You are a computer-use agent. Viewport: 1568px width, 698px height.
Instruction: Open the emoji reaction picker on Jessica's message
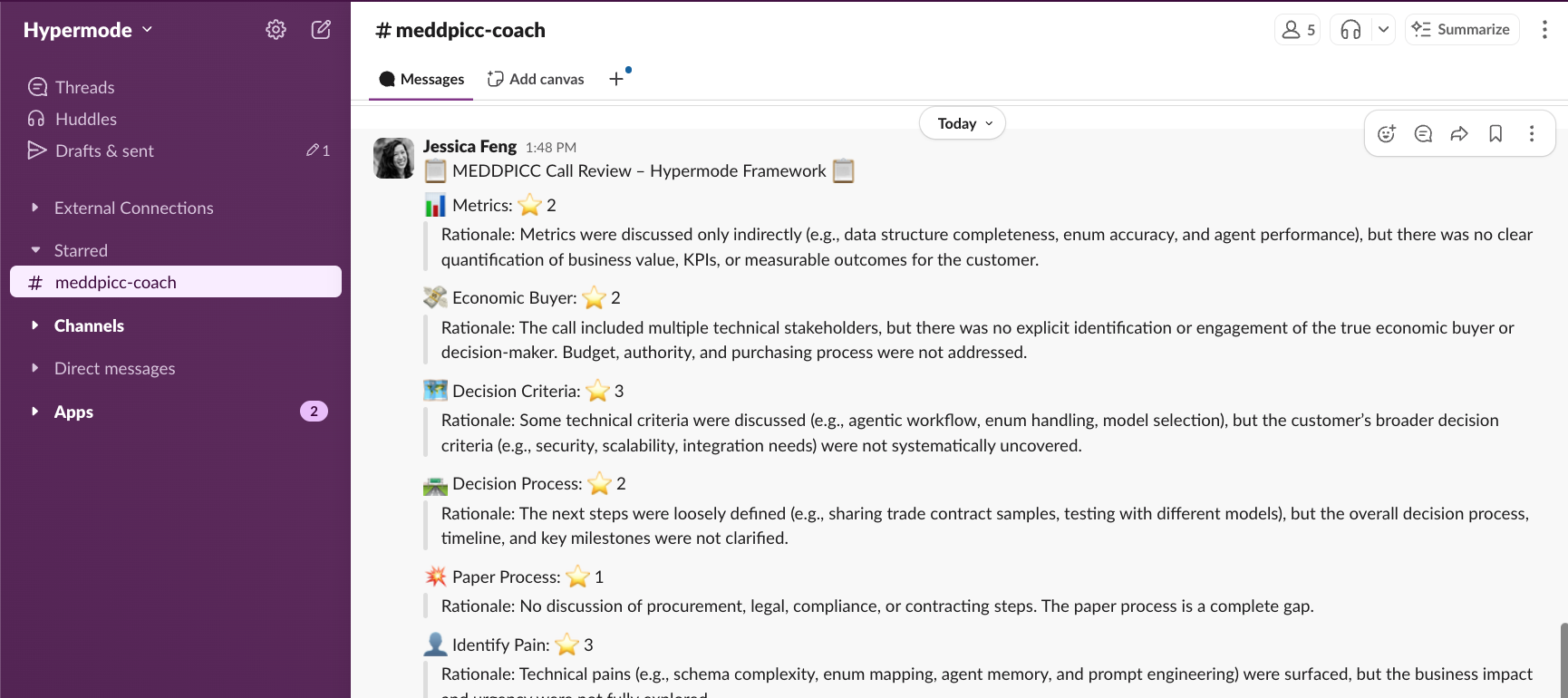1386,133
